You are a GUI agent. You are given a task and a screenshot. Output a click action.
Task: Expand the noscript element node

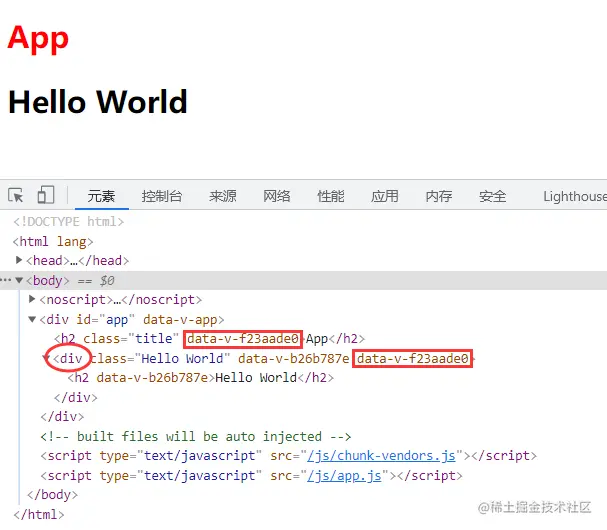32,299
